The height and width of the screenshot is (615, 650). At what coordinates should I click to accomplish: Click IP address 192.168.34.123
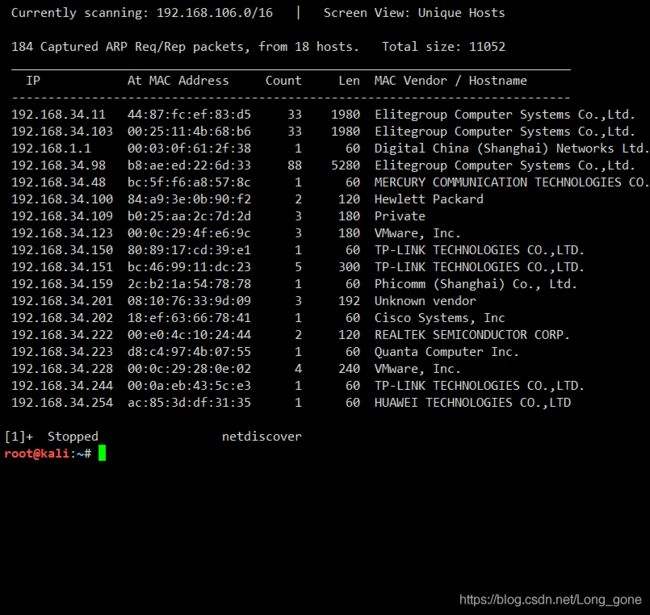coord(62,233)
